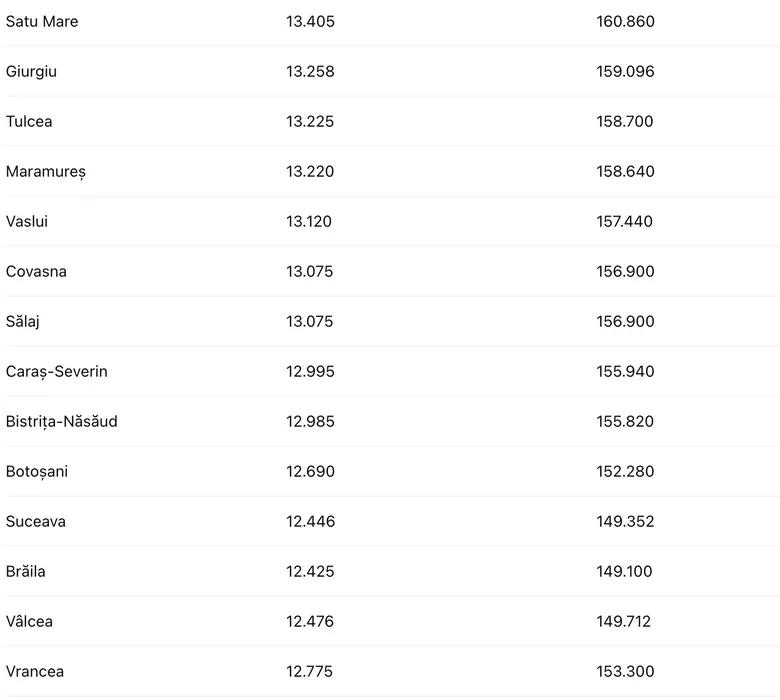Select the 152.280 value
Image resolution: width=780 pixels, height=700 pixels.
pyautogui.click(x=625, y=472)
